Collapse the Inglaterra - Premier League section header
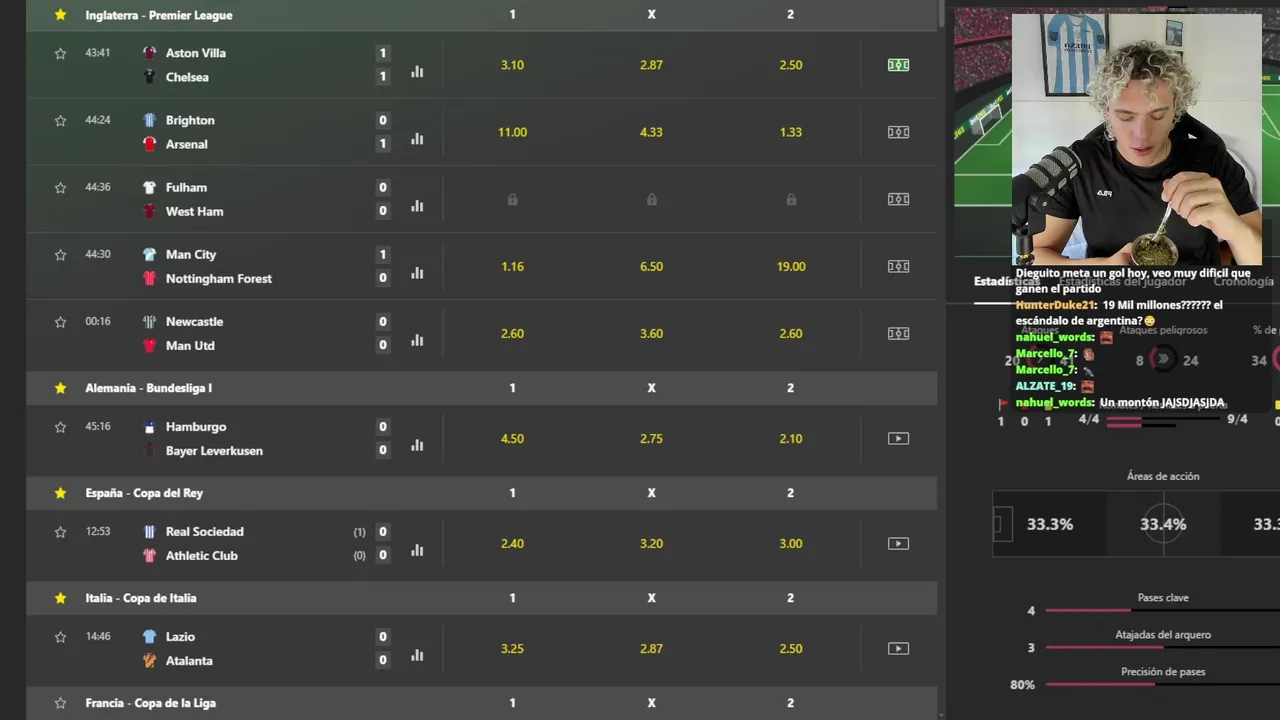This screenshot has height=720, width=1280. coord(159,15)
